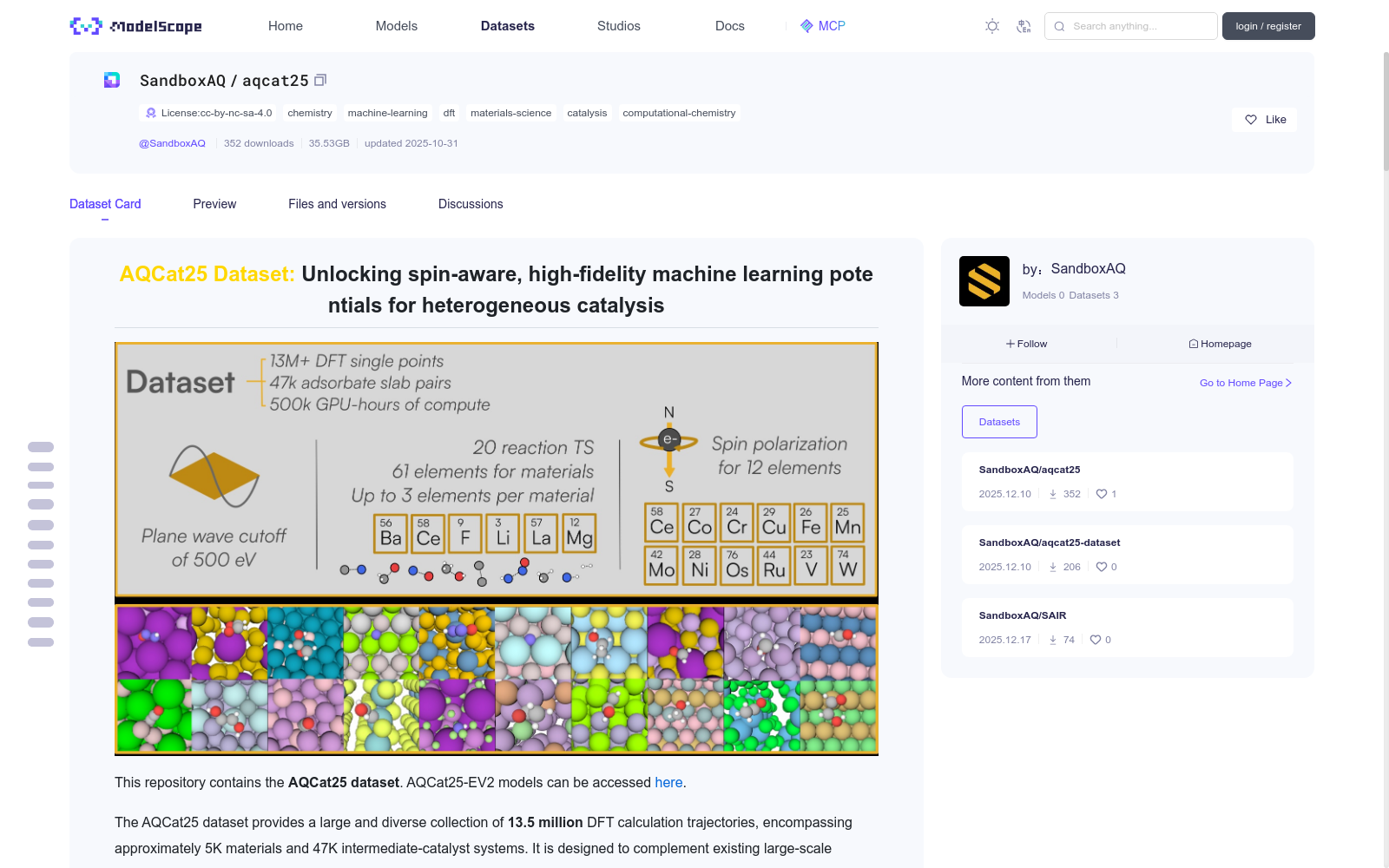1389x868 pixels.
Task: Click the dft tag
Action: 449,113
